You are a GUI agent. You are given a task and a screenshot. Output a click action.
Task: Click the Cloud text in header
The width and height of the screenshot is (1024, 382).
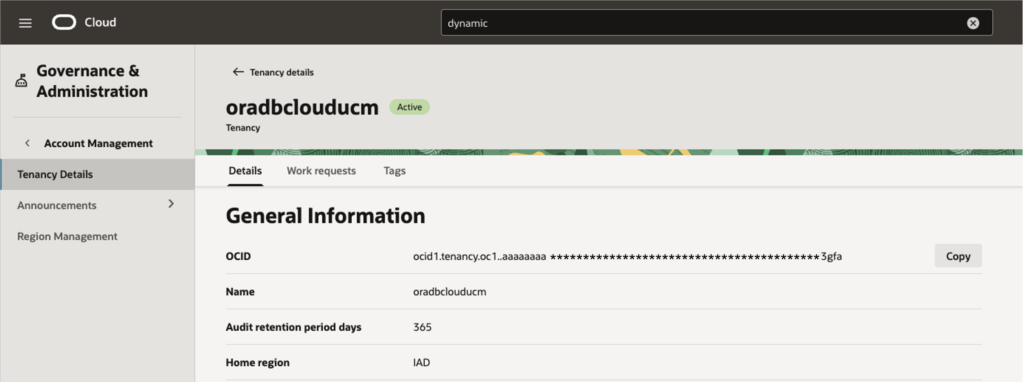coord(100,23)
